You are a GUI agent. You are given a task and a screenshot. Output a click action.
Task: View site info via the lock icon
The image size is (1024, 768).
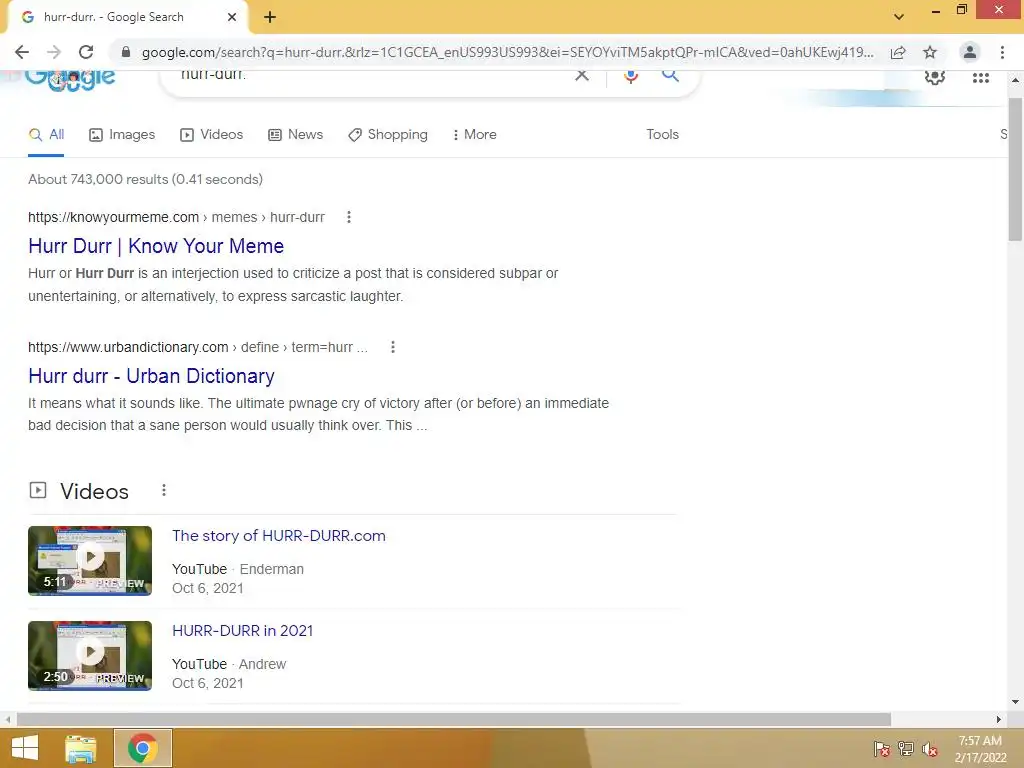(126, 52)
